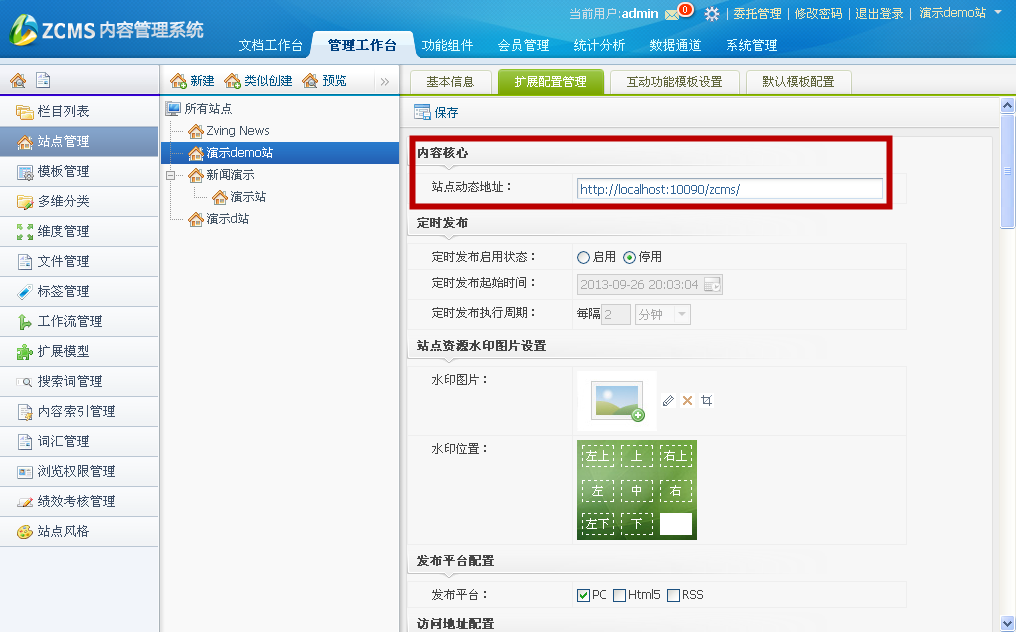The width and height of the screenshot is (1016, 632).
Task: Expand the 演示demo站 site switcher dropdown
Action: (997, 13)
